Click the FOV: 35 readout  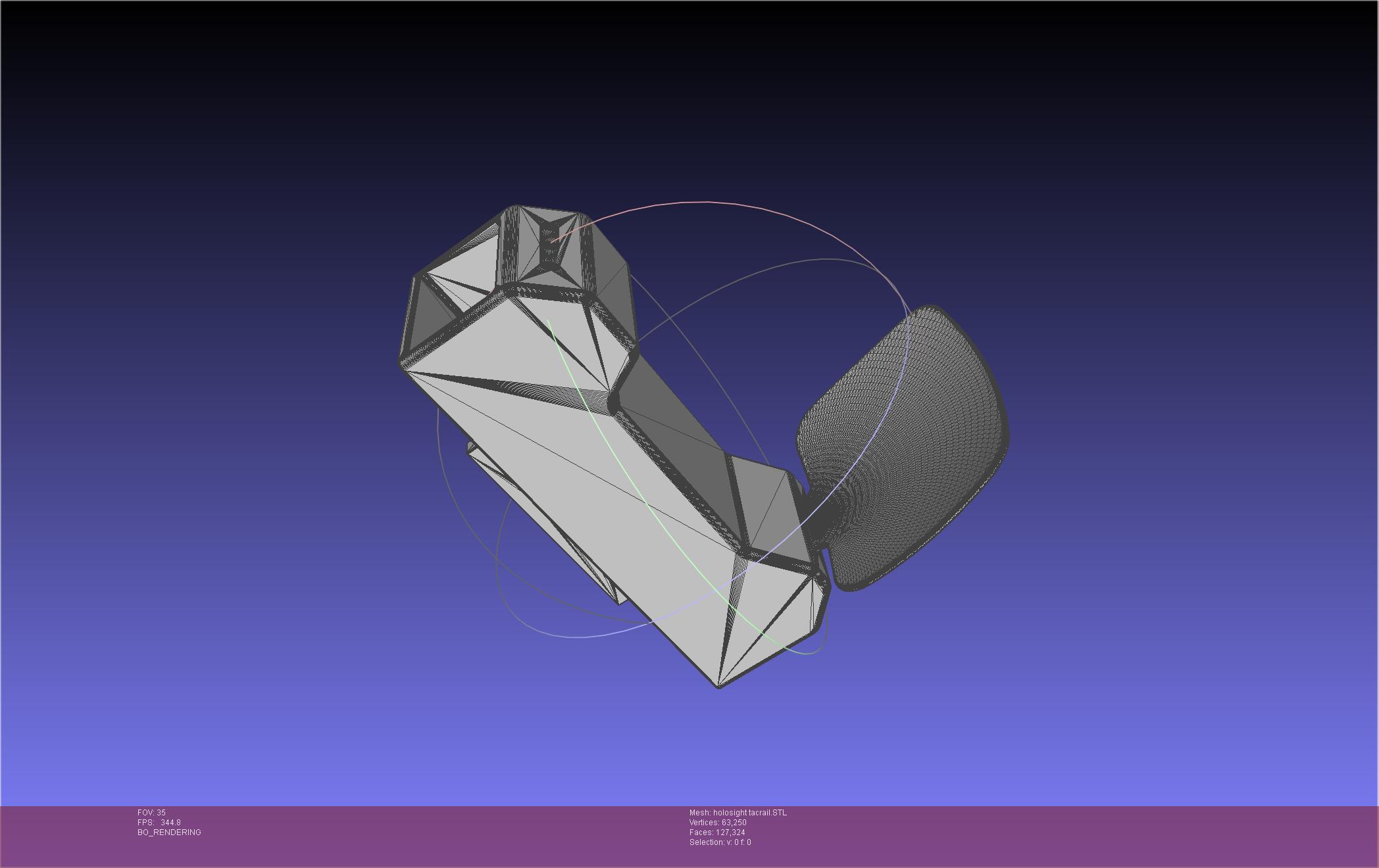(x=151, y=813)
